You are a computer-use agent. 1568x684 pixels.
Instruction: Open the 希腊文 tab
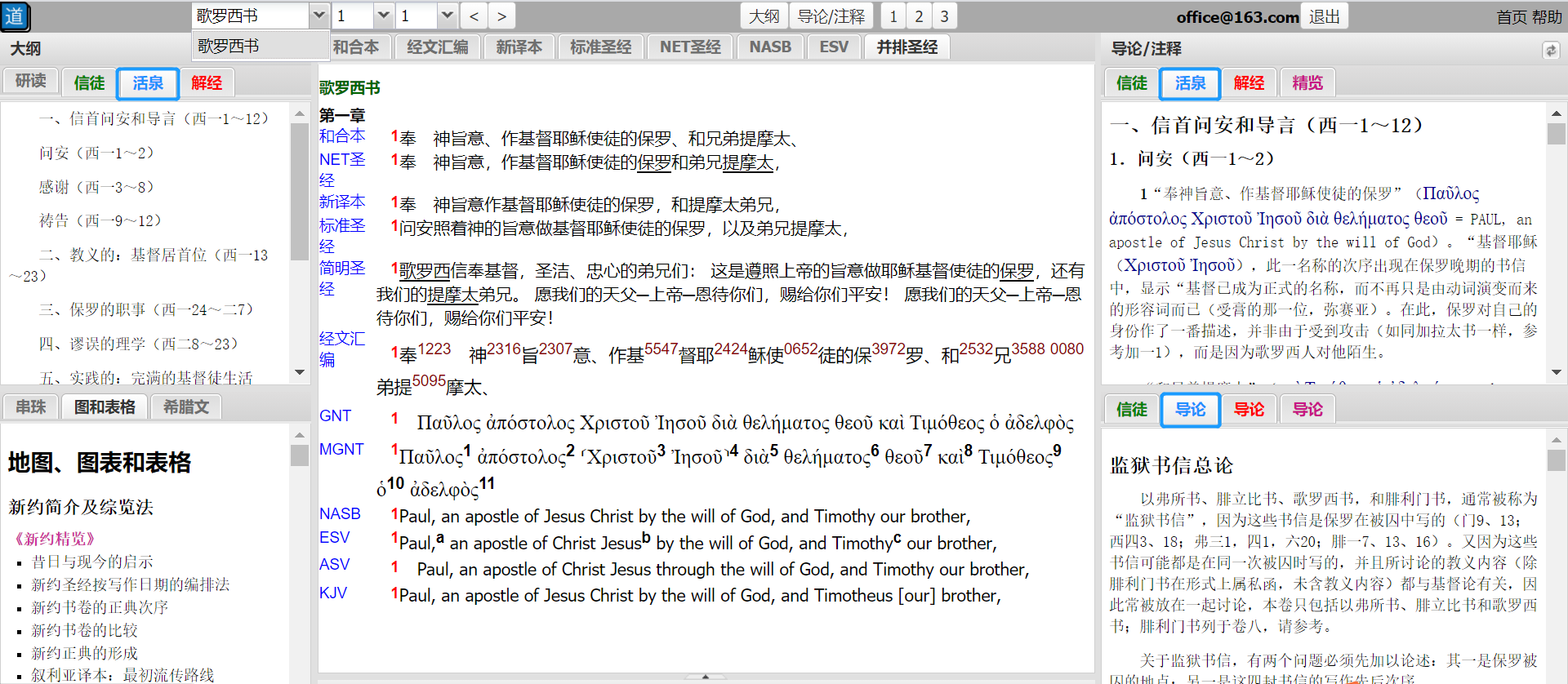pos(186,406)
